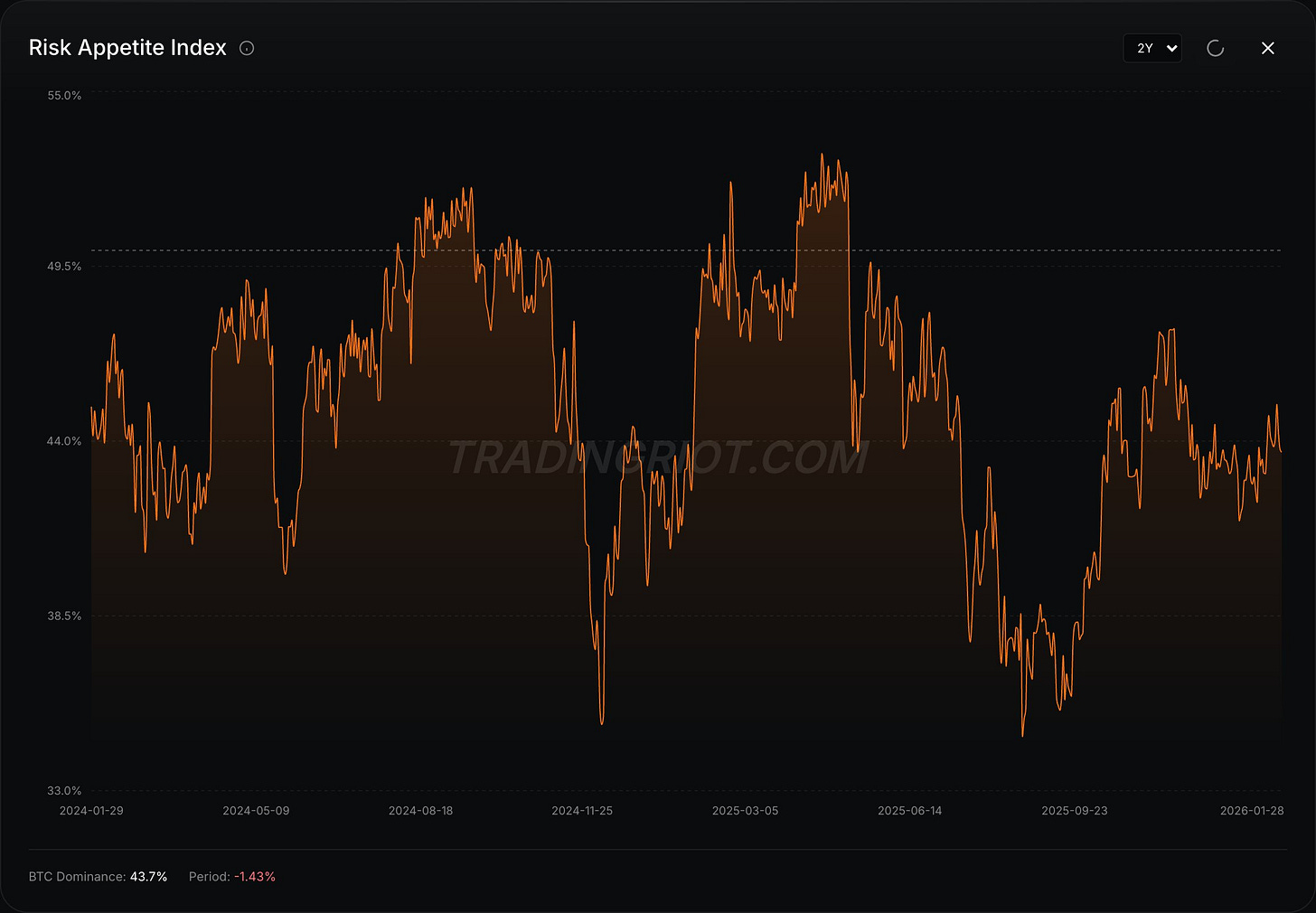
Task: Click the 49.5% y-axis label
Action: coord(64,267)
